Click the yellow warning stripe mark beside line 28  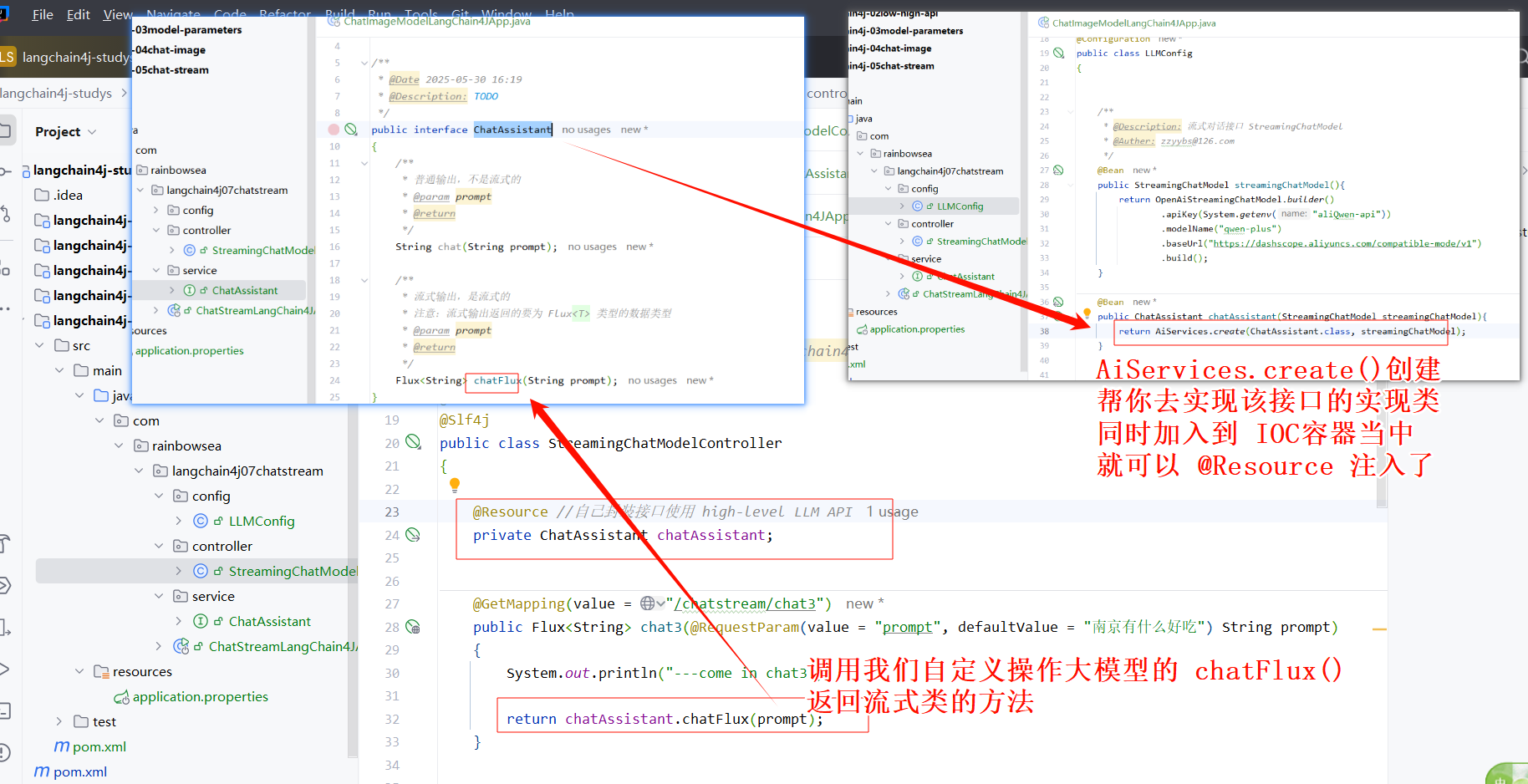(x=1379, y=629)
